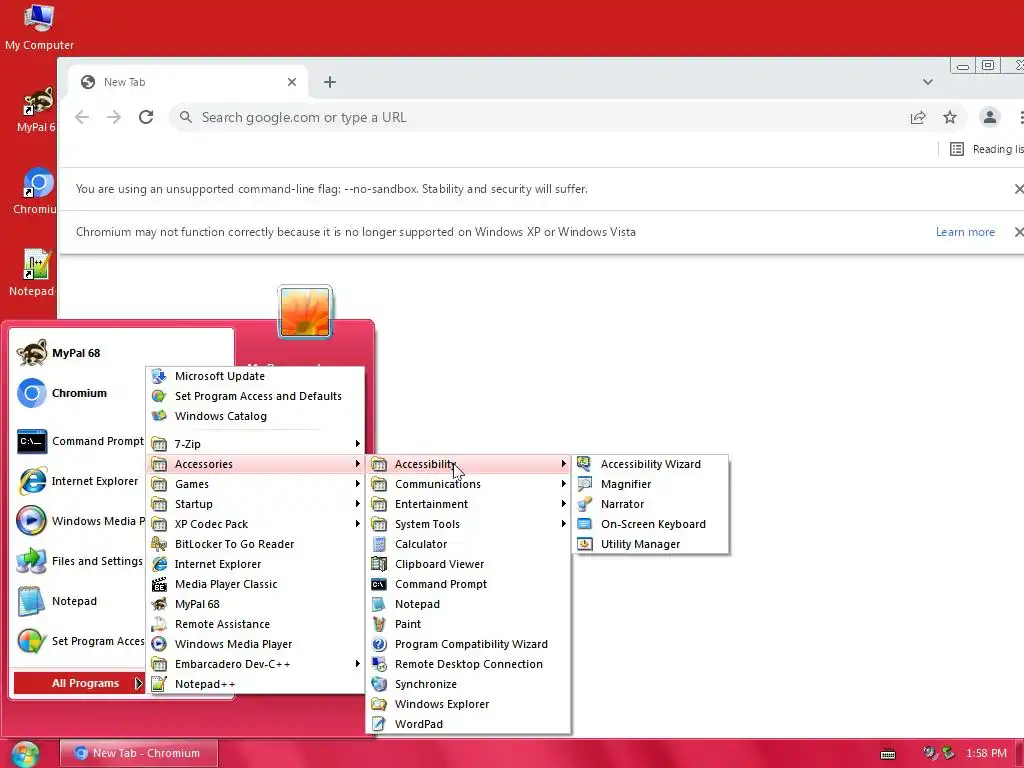
Task: Open MyPal 68 in programs list
Action: [255, 604]
